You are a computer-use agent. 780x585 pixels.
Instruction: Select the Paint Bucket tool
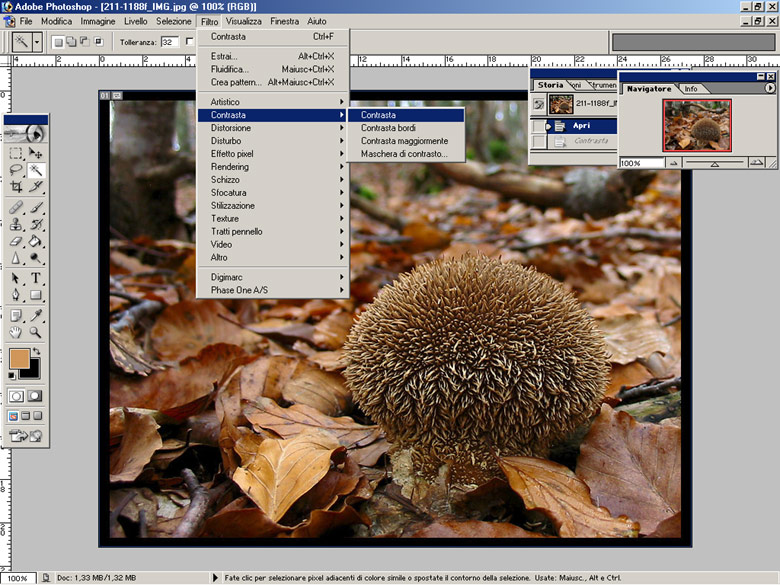[x=36, y=241]
